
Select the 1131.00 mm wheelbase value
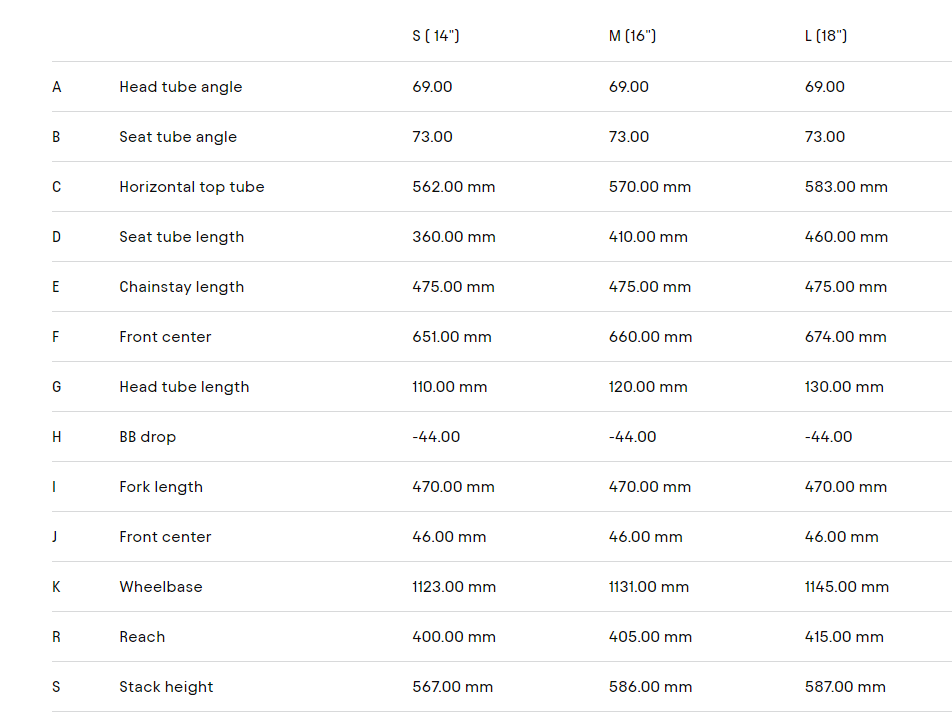[648, 587]
